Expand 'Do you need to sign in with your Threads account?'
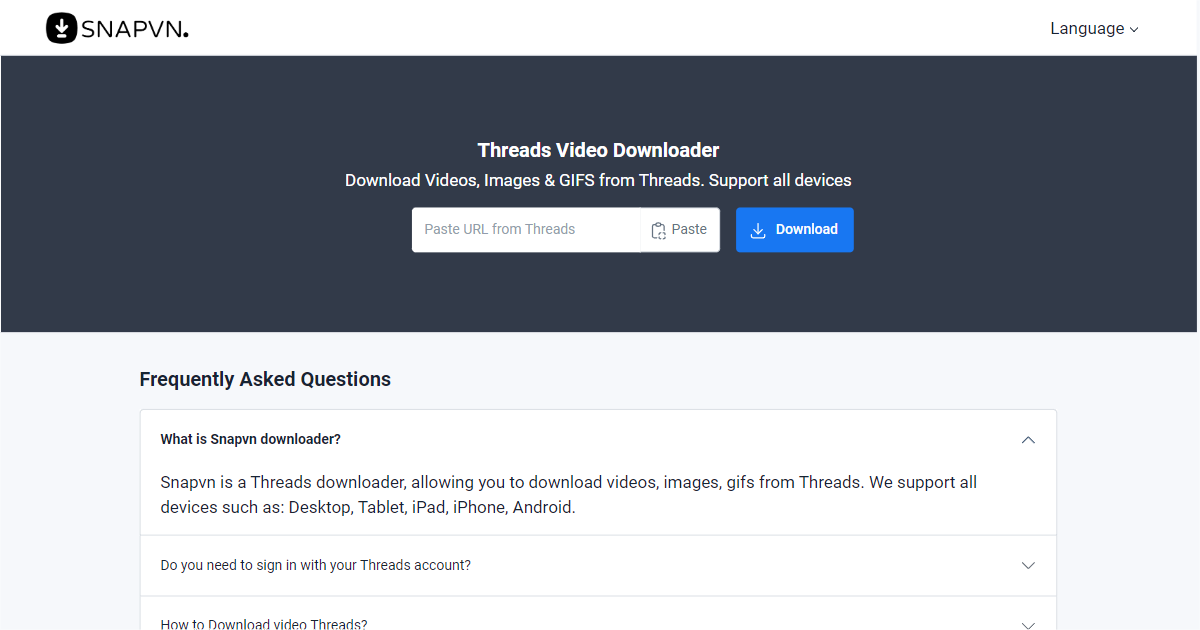Viewport: 1200px width, 630px height. [315, 565]
